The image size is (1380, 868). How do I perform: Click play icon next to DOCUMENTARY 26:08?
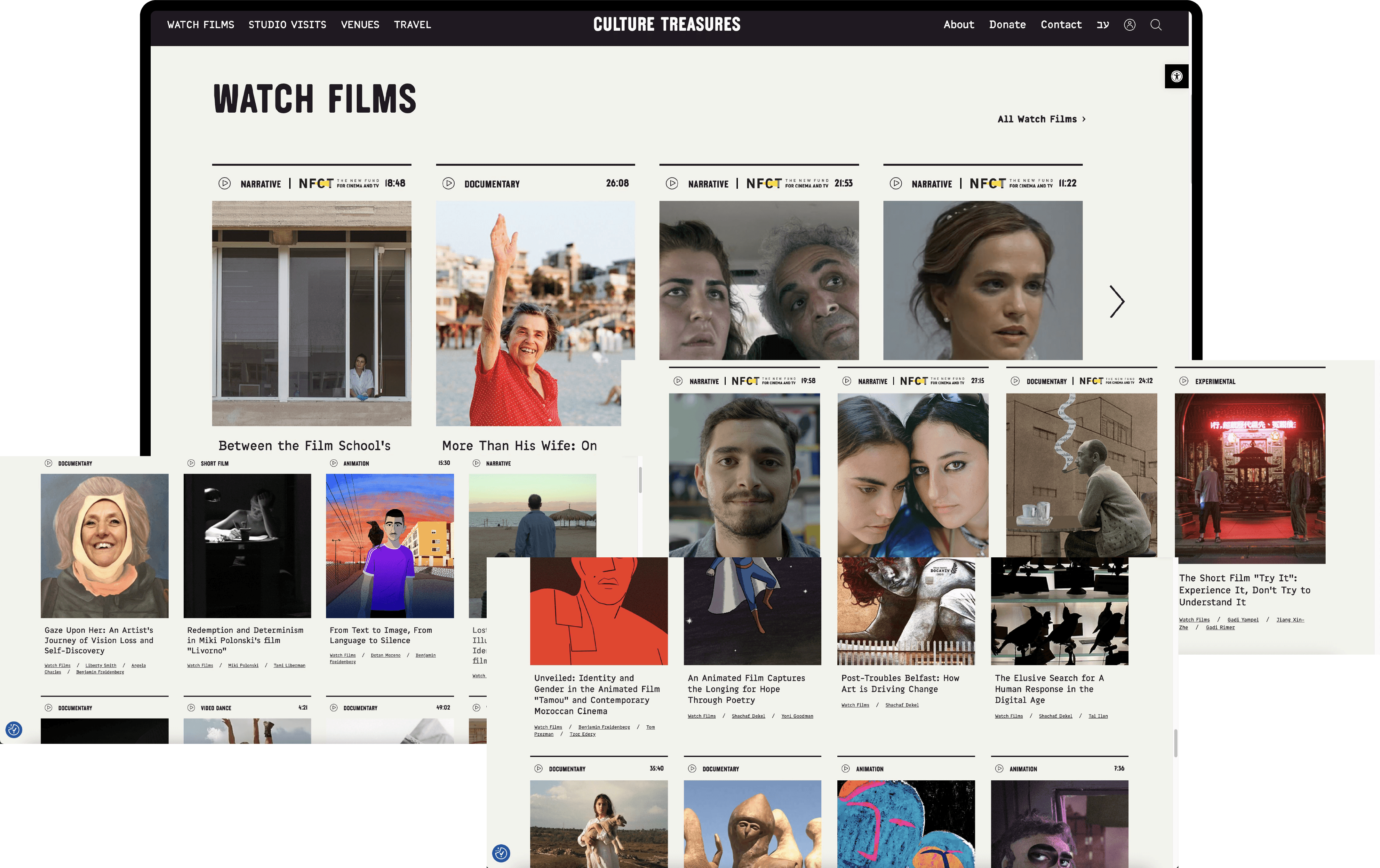tap(448, 183)
